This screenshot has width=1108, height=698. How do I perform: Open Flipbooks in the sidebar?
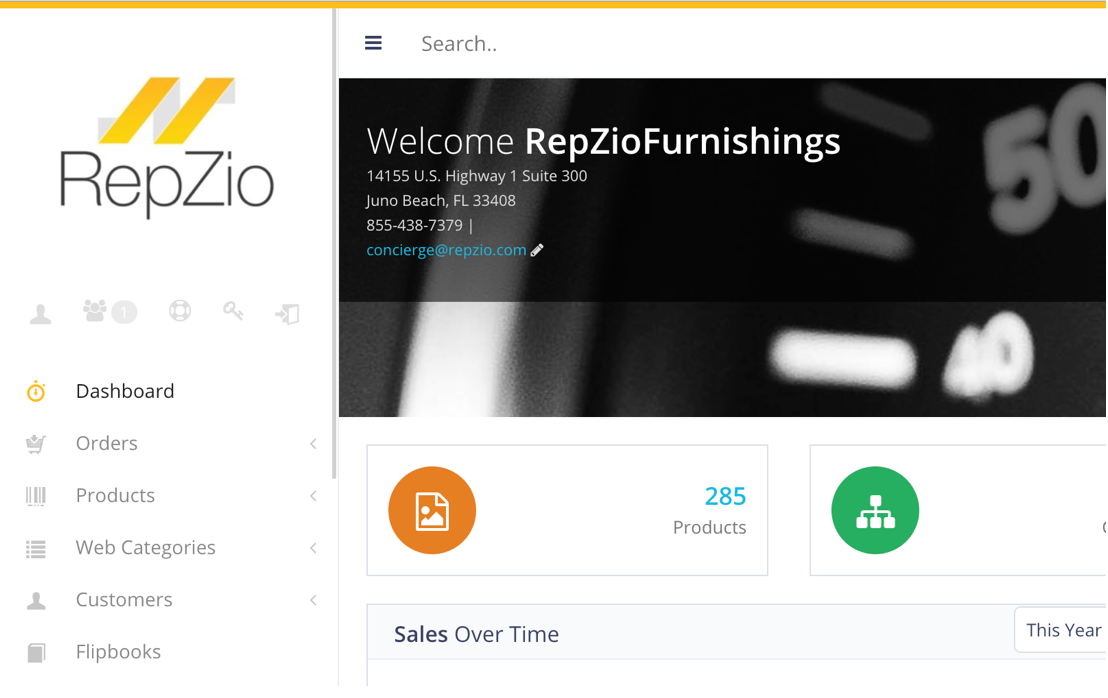coord(118,652)
